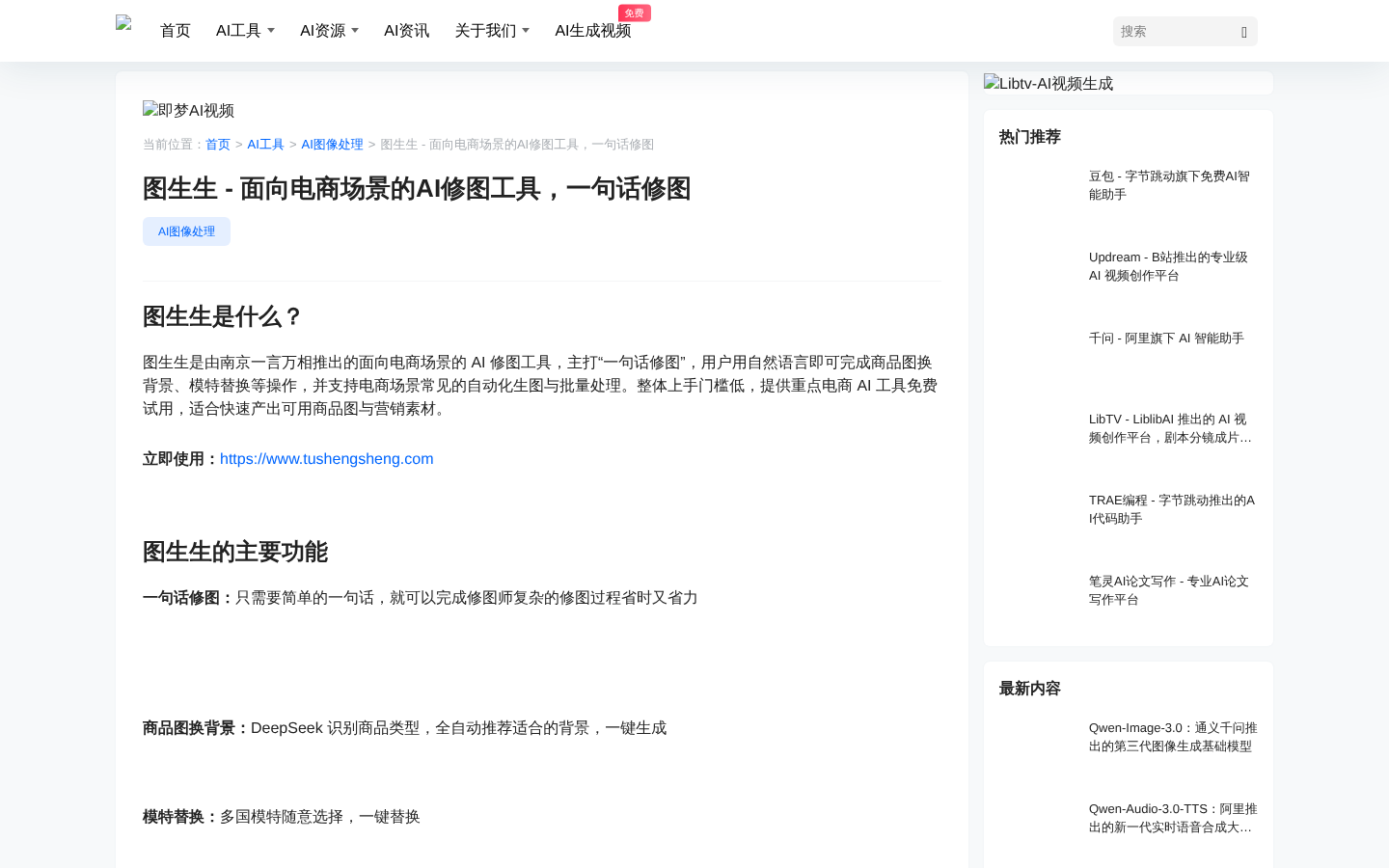
Task: Open 豆包 - 字节跳动旗下免费AI智能助手
Action: [1172, 185]
